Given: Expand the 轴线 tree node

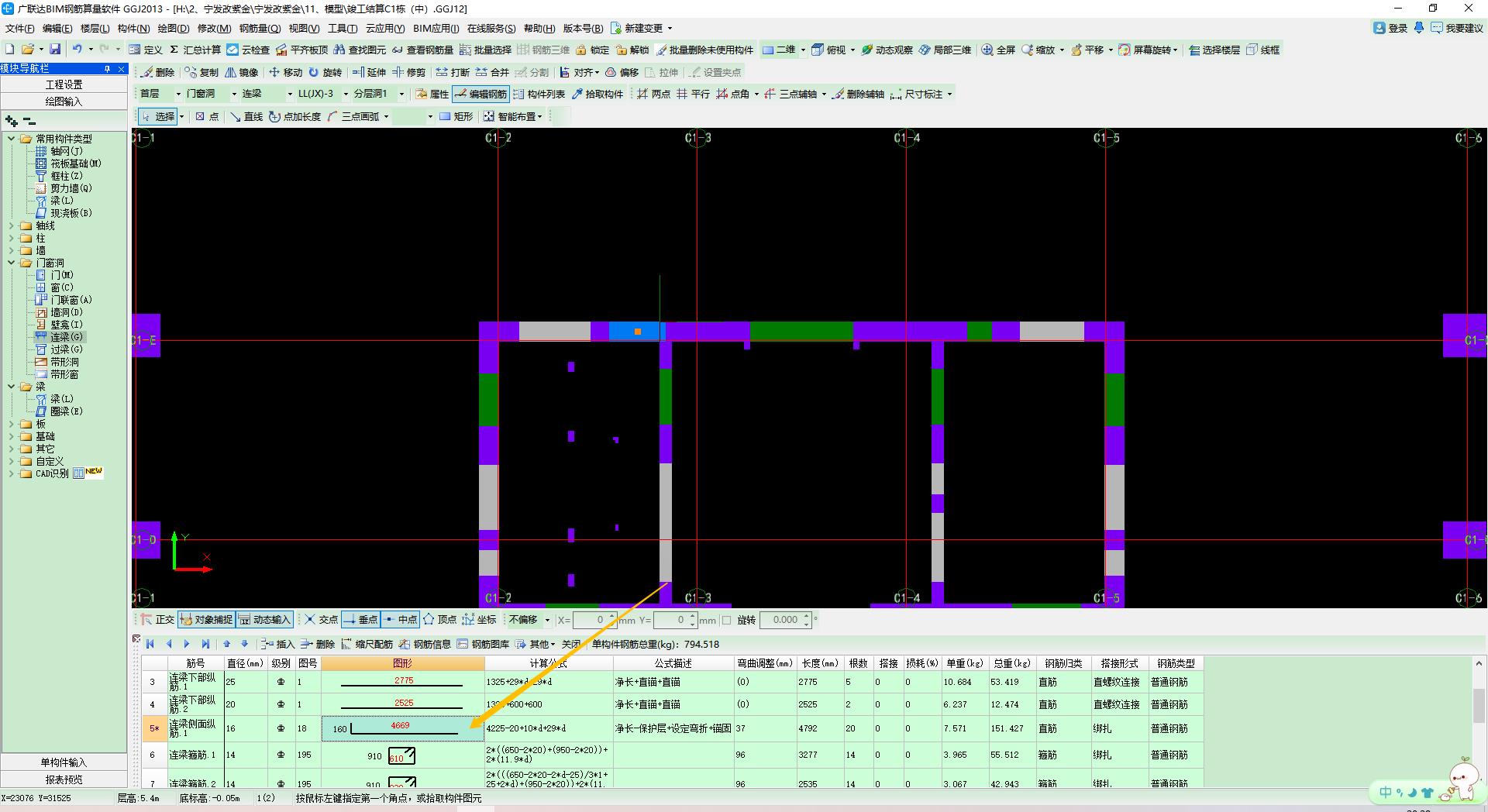Looking at the screenshot, I should point(12,225).
